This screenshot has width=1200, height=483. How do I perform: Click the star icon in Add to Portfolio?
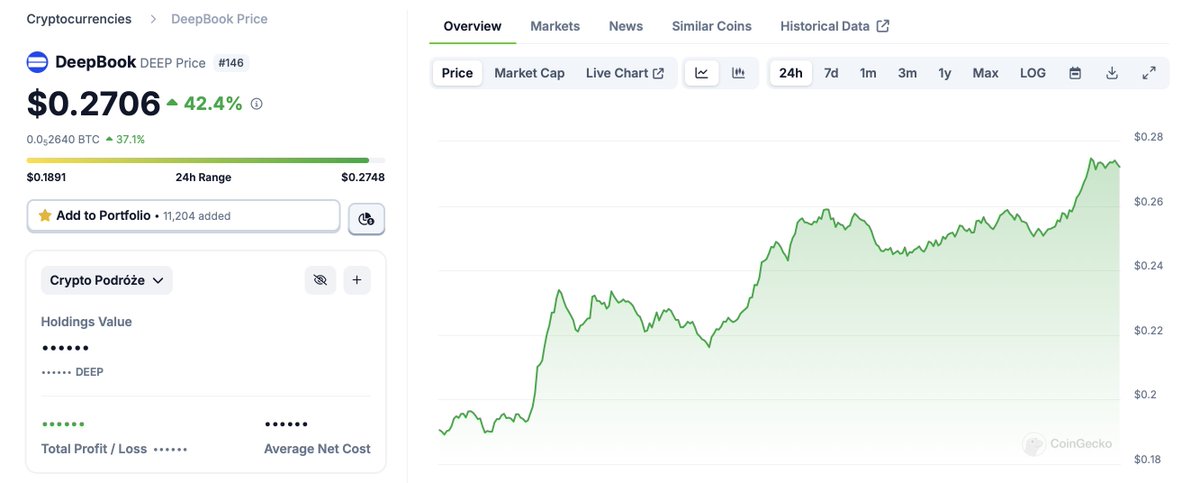tap(44, 215)
